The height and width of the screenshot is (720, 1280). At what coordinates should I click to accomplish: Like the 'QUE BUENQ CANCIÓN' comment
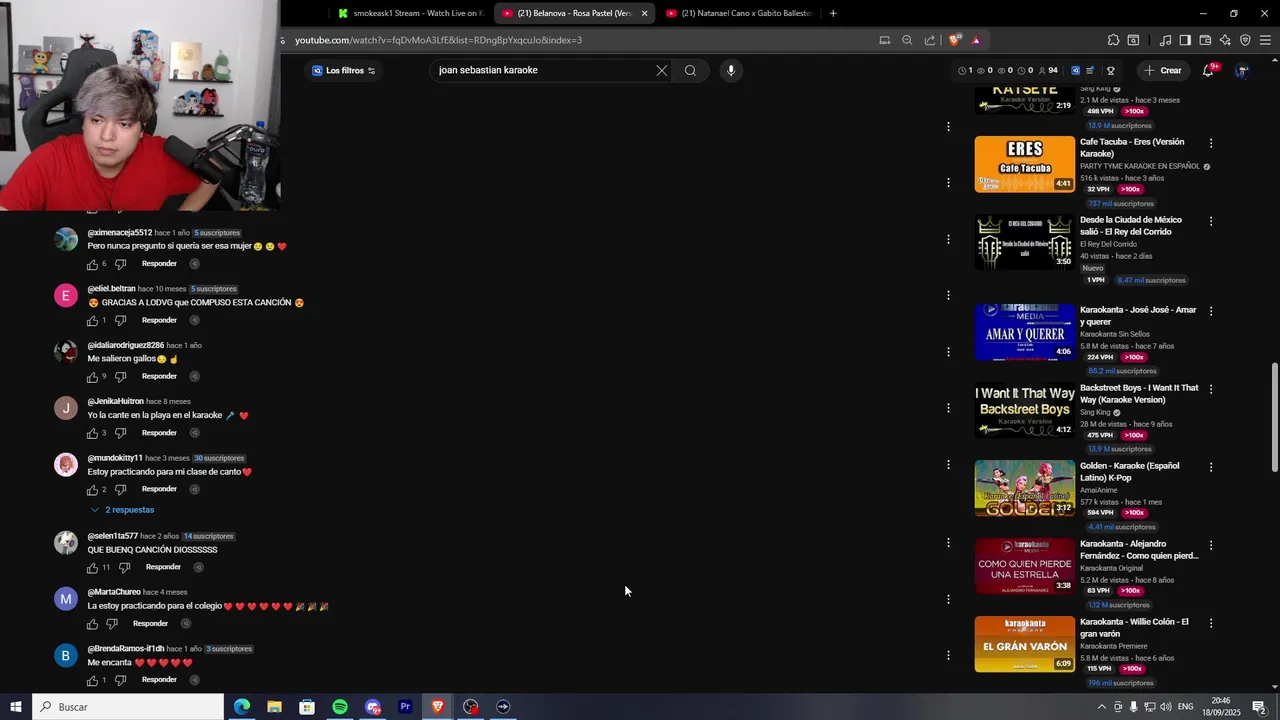pos(92,568)
